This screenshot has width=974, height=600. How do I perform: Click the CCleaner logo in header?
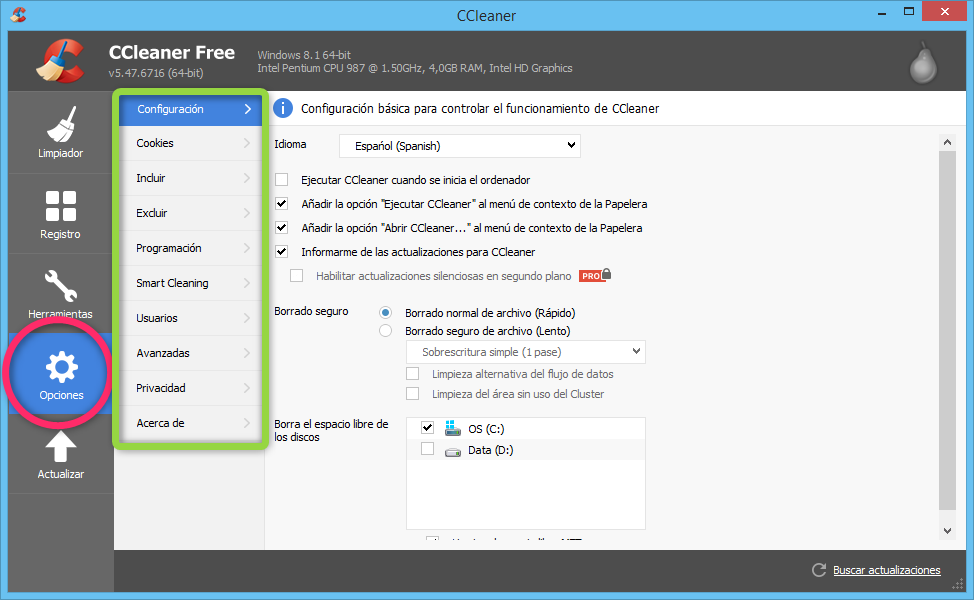pos(61,61)
